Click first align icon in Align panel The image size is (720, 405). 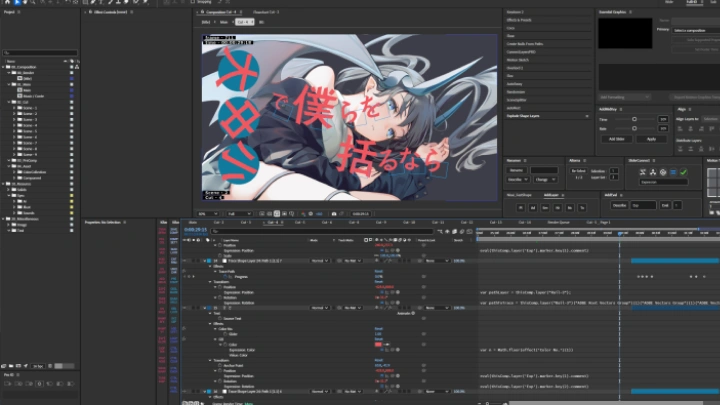[x=680, y=129]
